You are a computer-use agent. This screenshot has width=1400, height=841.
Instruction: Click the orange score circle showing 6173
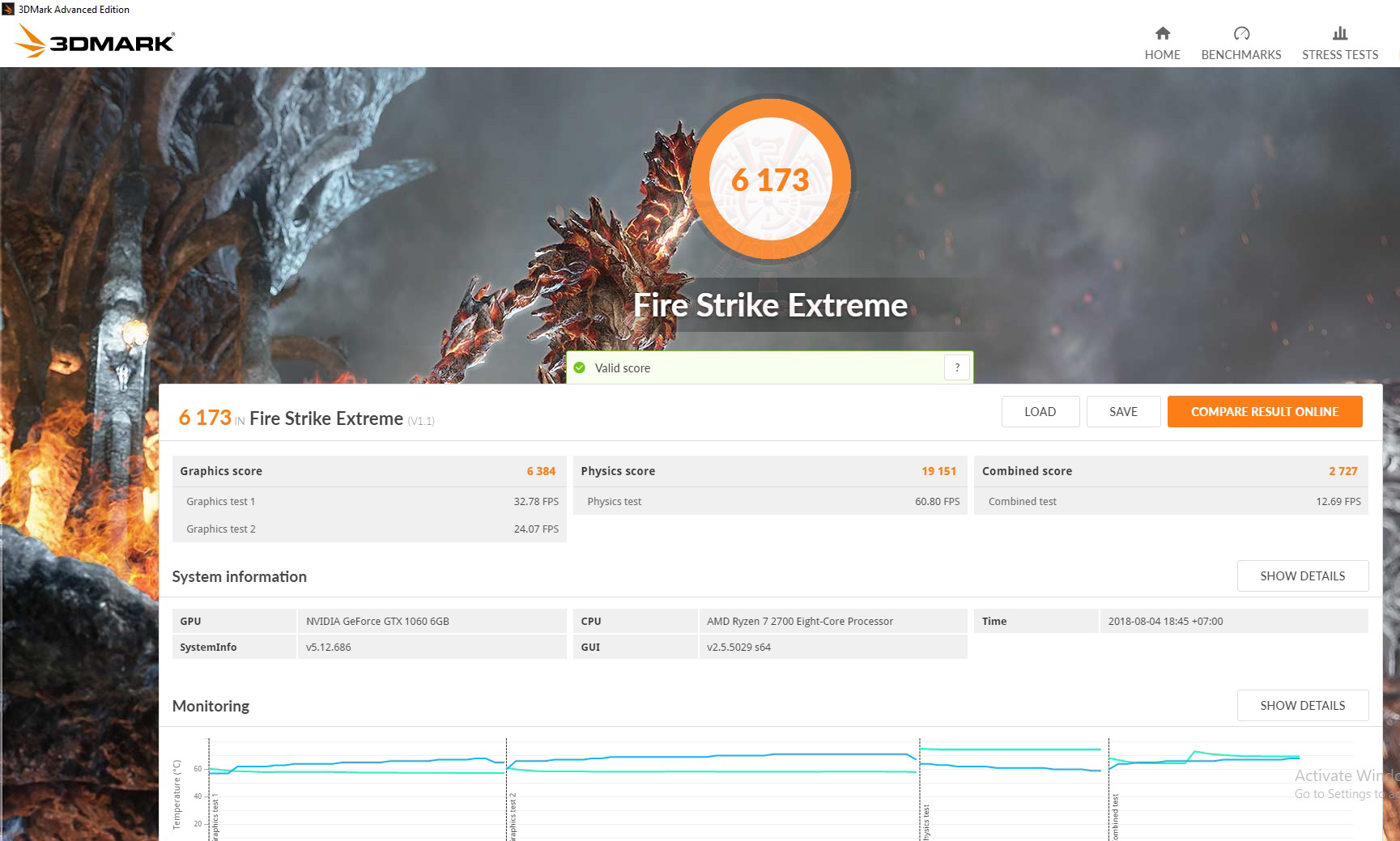[x=769, y=180]
